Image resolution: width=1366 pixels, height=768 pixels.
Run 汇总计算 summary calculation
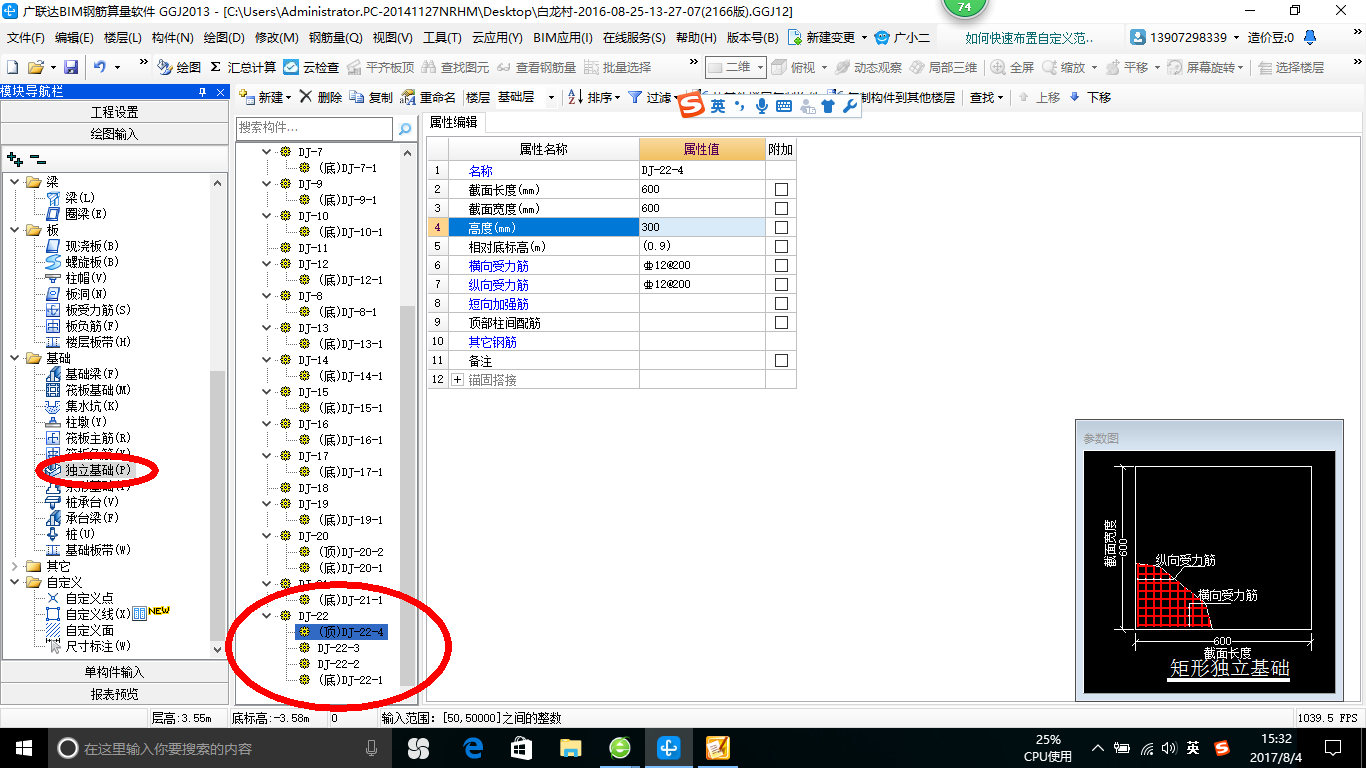point(243,67)
